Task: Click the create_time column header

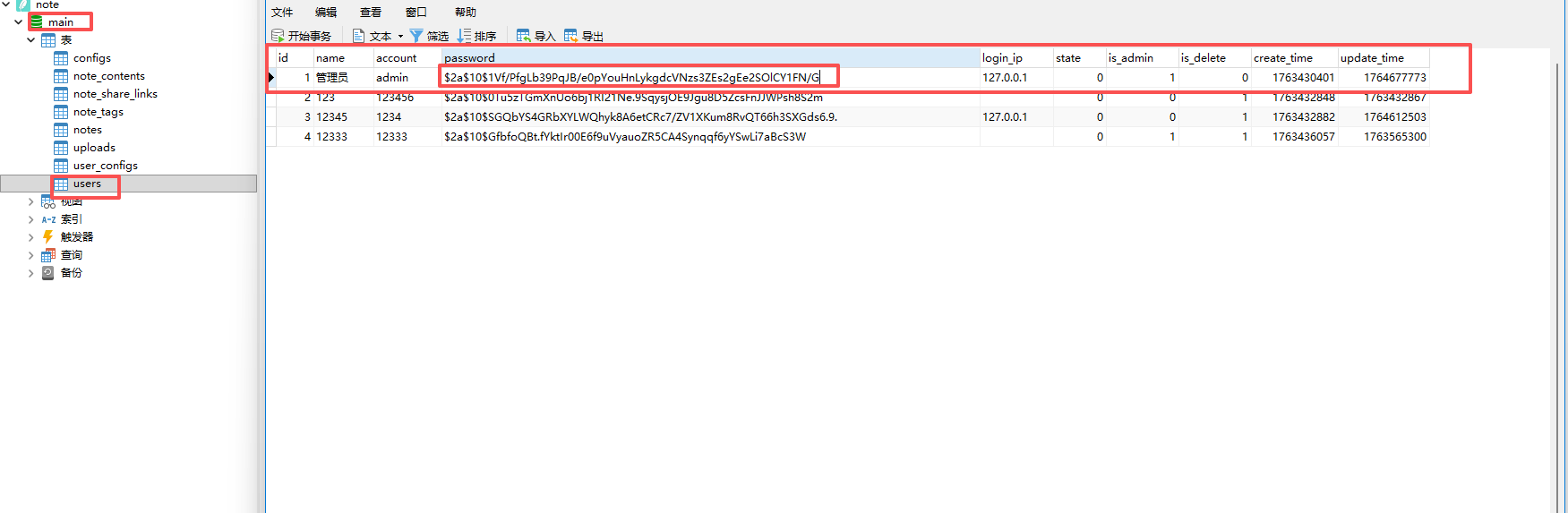Action: [1295, 58]
